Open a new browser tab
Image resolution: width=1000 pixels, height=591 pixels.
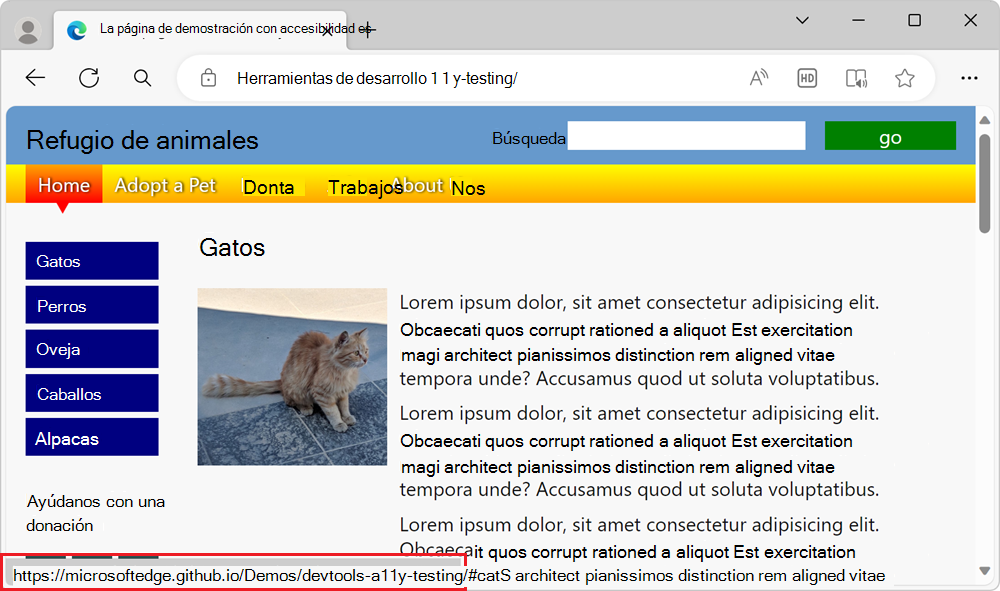pos(367,30)
